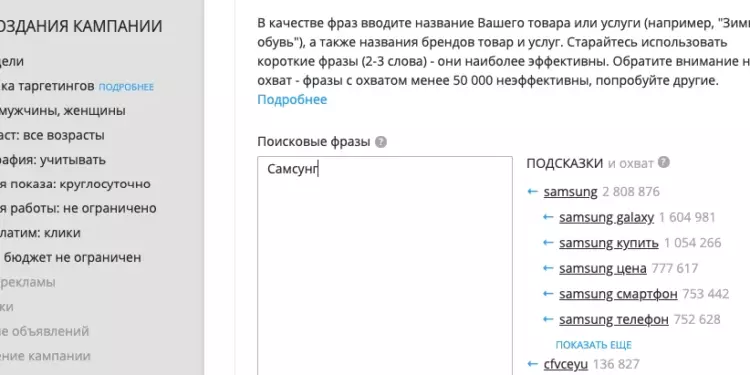Image resolution: width=750 pixels, height=375 pixels.
Task: Click the samsung телефон suggestion link
Action: 614,319
